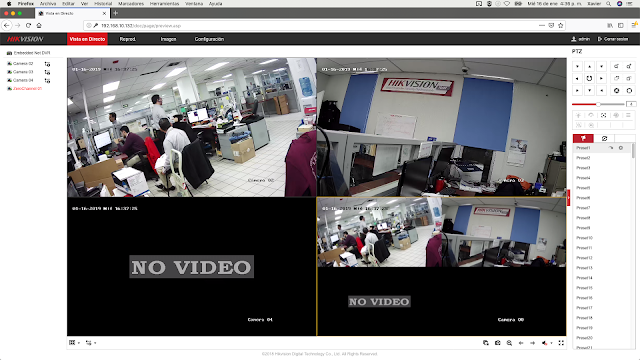Select Preset 5 in the preset list
The width and height of the screenshot is (640, 360).
(603, 188)
